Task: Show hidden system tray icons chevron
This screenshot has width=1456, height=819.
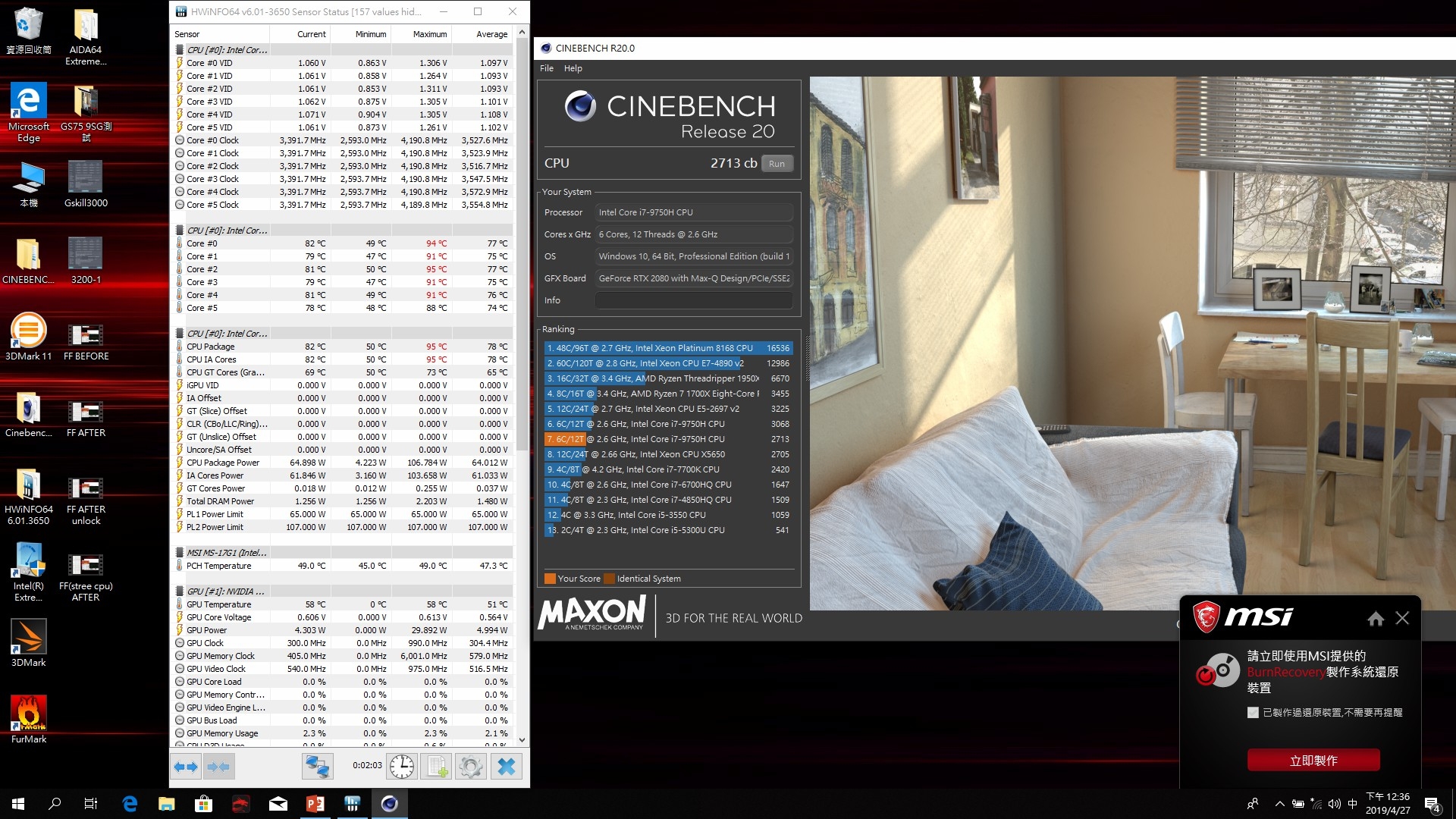Action: 1279,804
